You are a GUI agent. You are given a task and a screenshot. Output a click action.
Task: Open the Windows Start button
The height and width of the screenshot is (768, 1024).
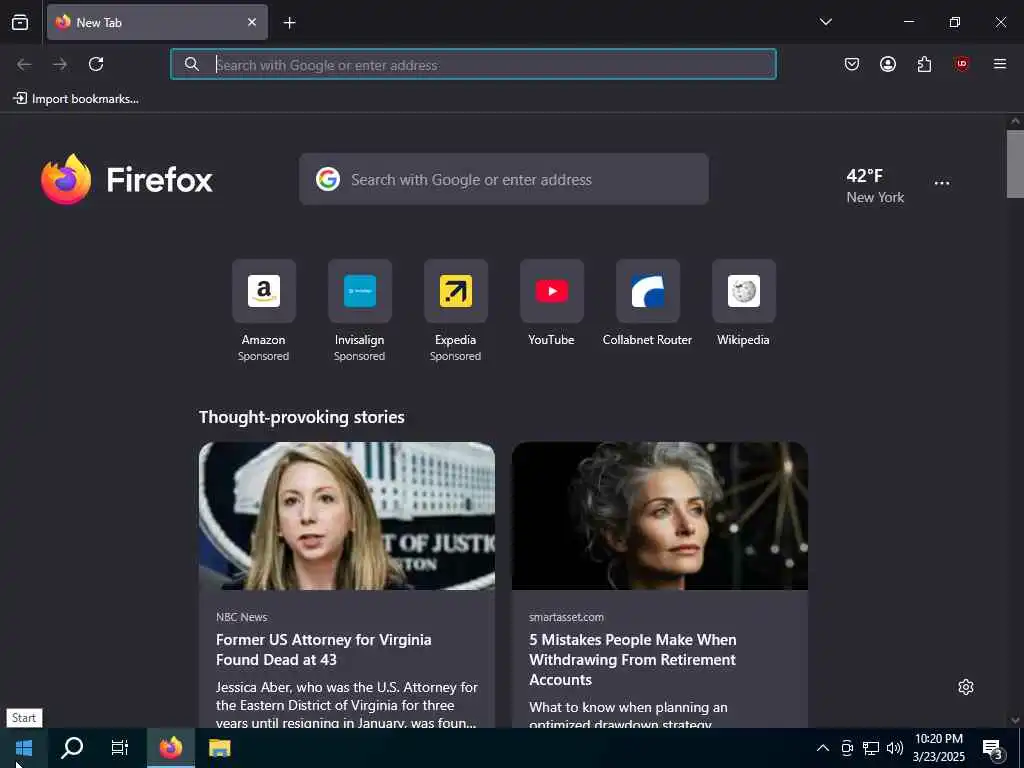pos(24,748)
